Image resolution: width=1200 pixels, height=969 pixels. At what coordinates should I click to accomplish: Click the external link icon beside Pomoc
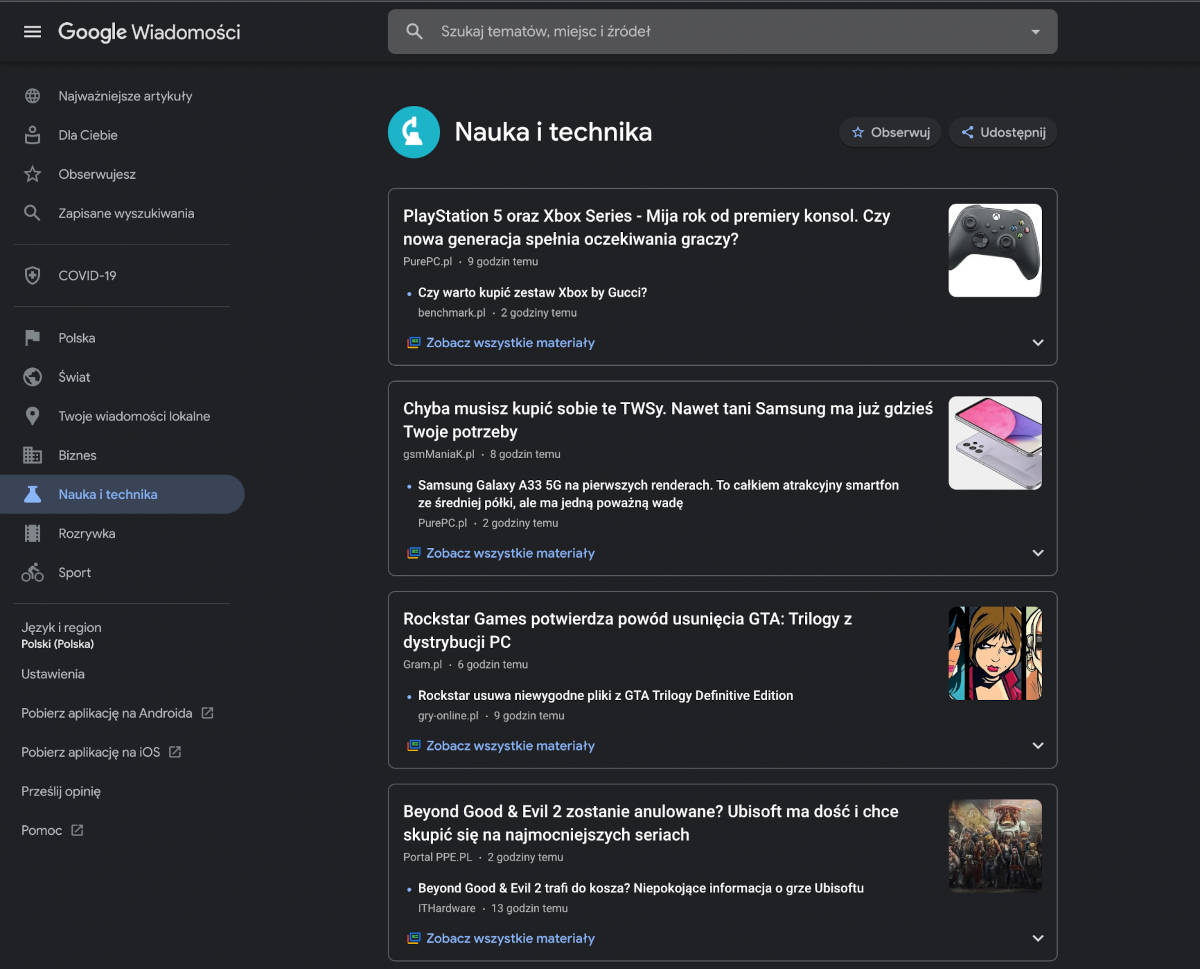click(77, 830)
